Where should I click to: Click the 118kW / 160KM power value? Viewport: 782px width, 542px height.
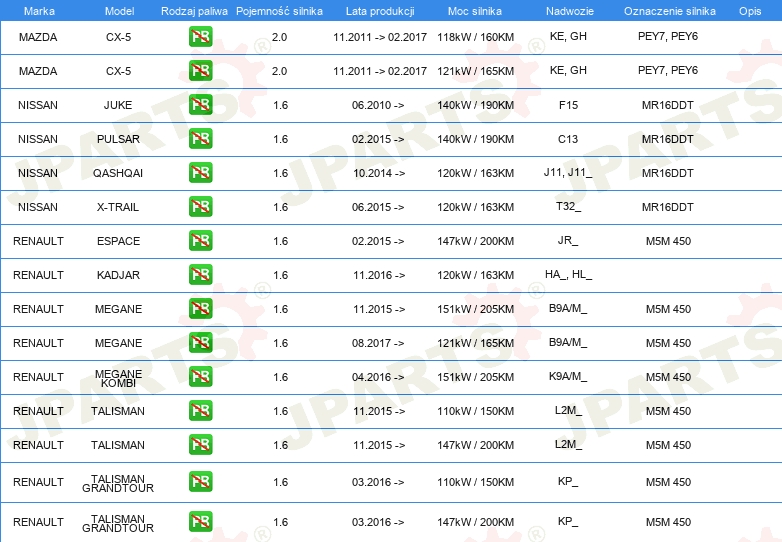(475, 37)
